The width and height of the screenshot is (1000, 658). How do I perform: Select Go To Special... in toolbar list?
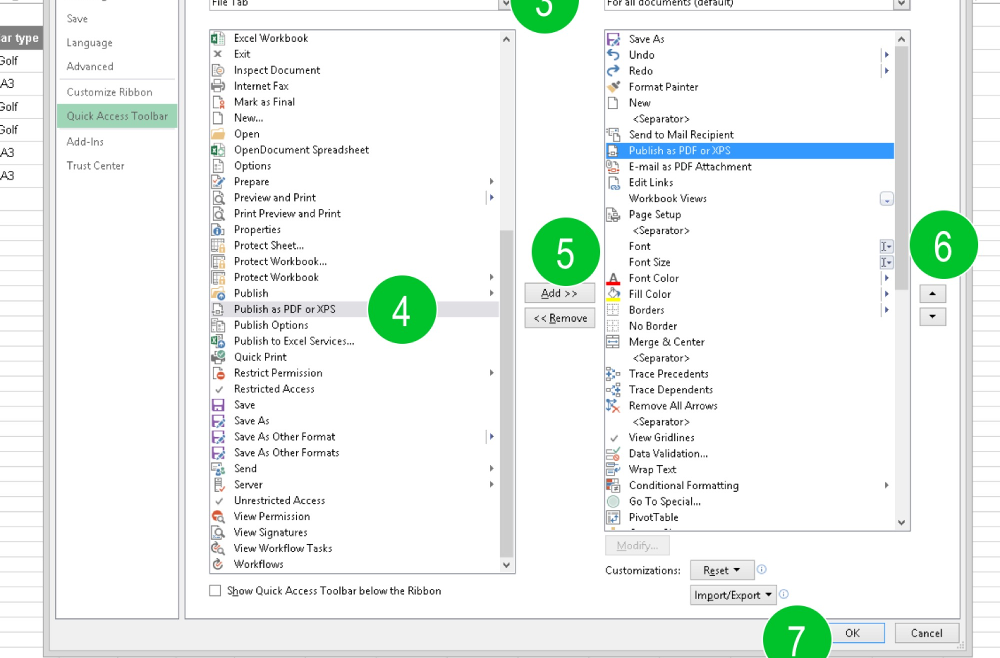click(x=749, y=501)
